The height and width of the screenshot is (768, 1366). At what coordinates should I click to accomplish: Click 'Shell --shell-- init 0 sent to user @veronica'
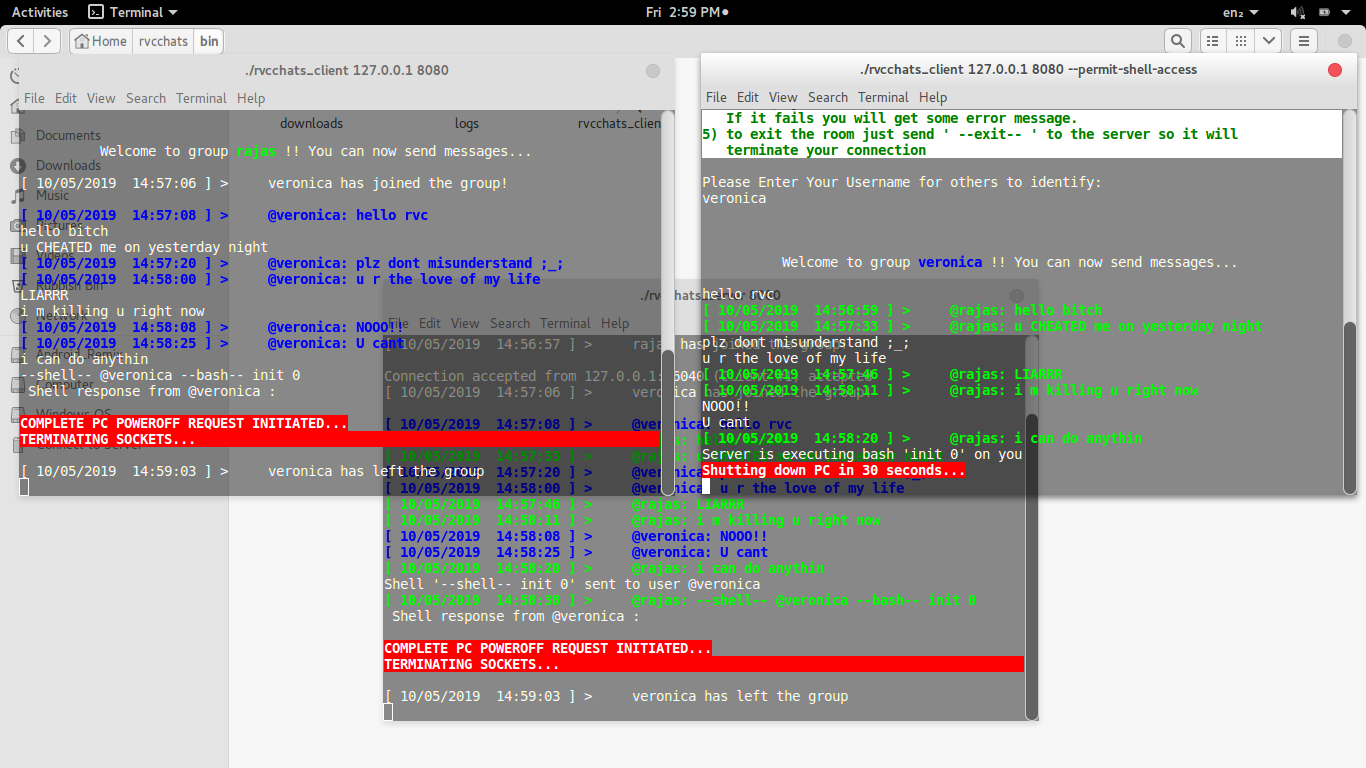tap(572, 584)
